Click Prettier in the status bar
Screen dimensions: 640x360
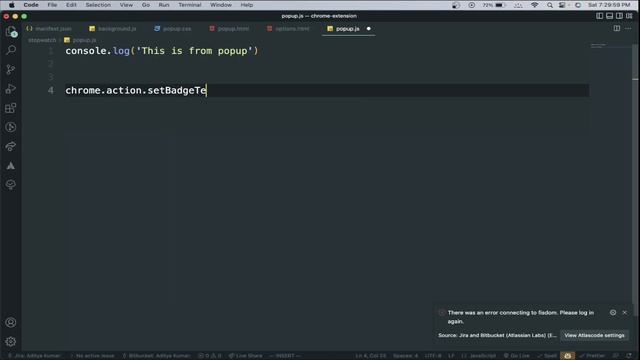click(592, 356)
